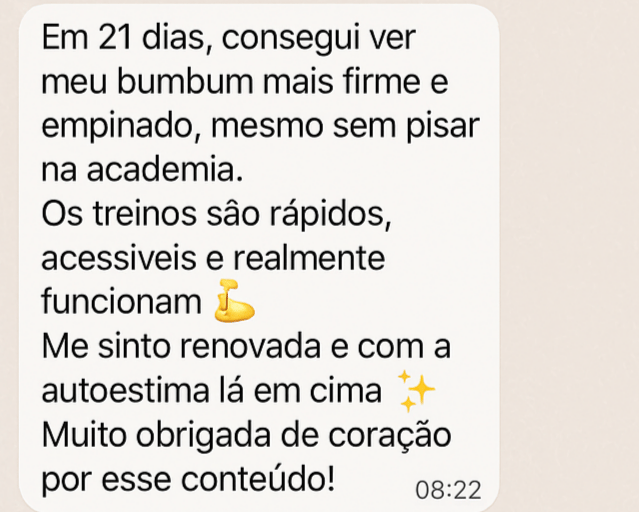Click the words 'acessiveis e realmente'
The width and height of the screenshot is (639, 512).
pos(213,258)
